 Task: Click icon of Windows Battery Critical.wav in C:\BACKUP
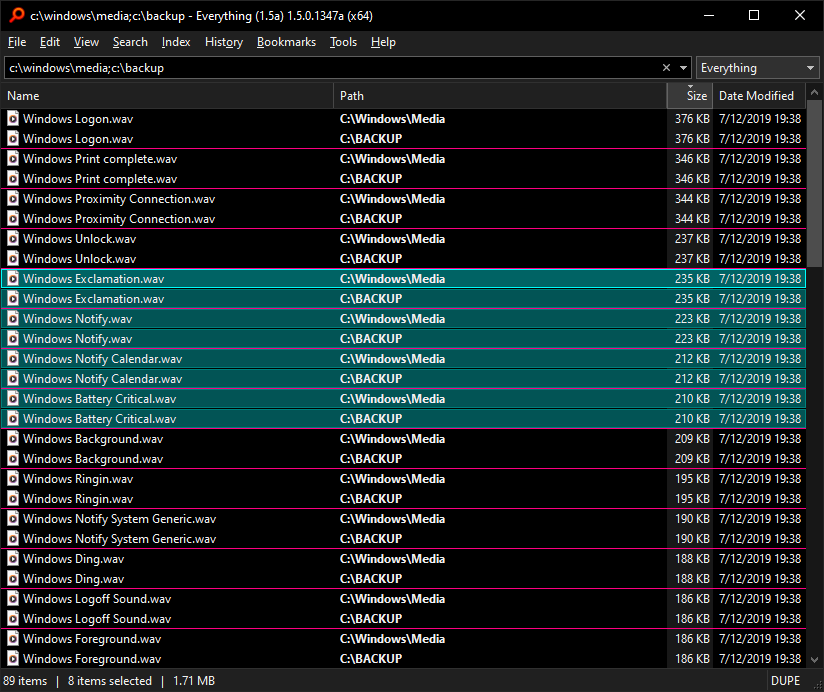coord(13,418)
